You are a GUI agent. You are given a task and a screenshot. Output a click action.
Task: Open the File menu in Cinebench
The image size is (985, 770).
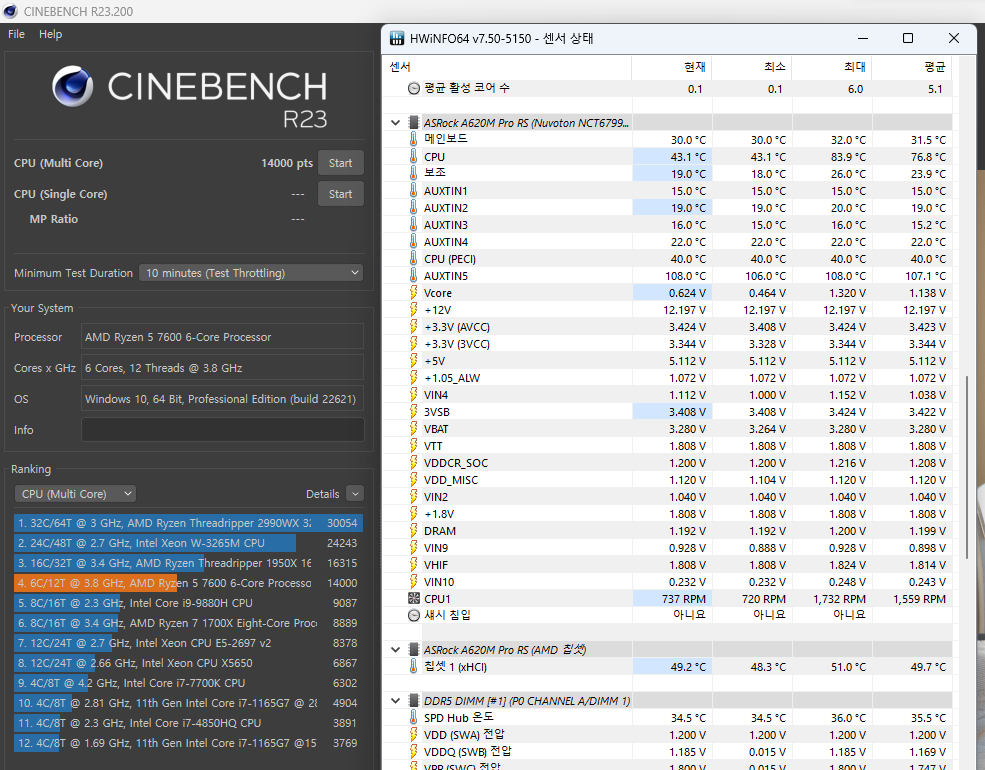point(16,34)
